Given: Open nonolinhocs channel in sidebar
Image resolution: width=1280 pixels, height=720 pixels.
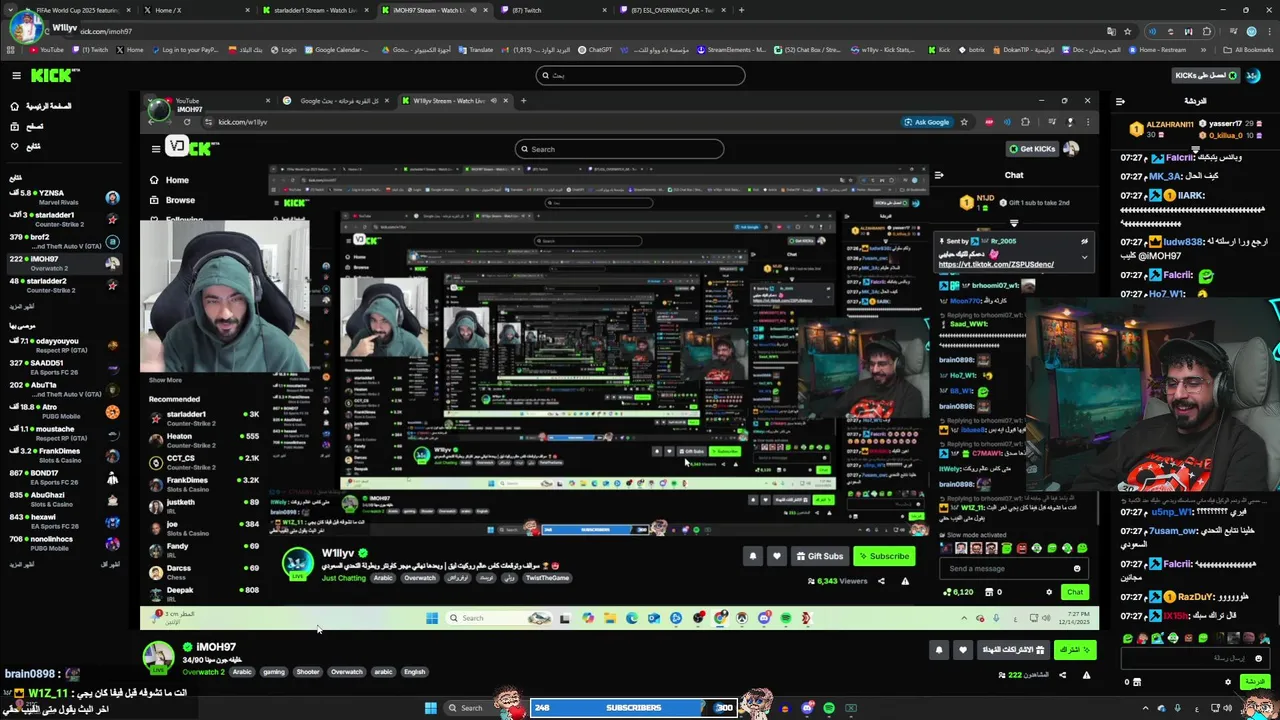Looking at the screenshot, I should [64, 543].
